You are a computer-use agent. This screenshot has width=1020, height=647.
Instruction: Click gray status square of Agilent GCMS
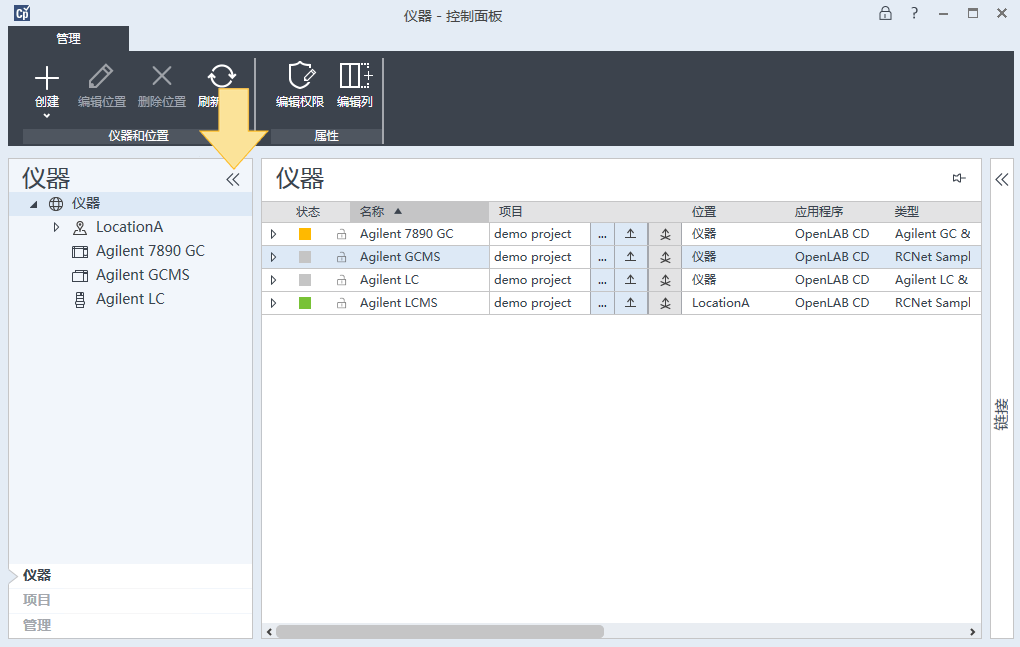tap(304, 257)
